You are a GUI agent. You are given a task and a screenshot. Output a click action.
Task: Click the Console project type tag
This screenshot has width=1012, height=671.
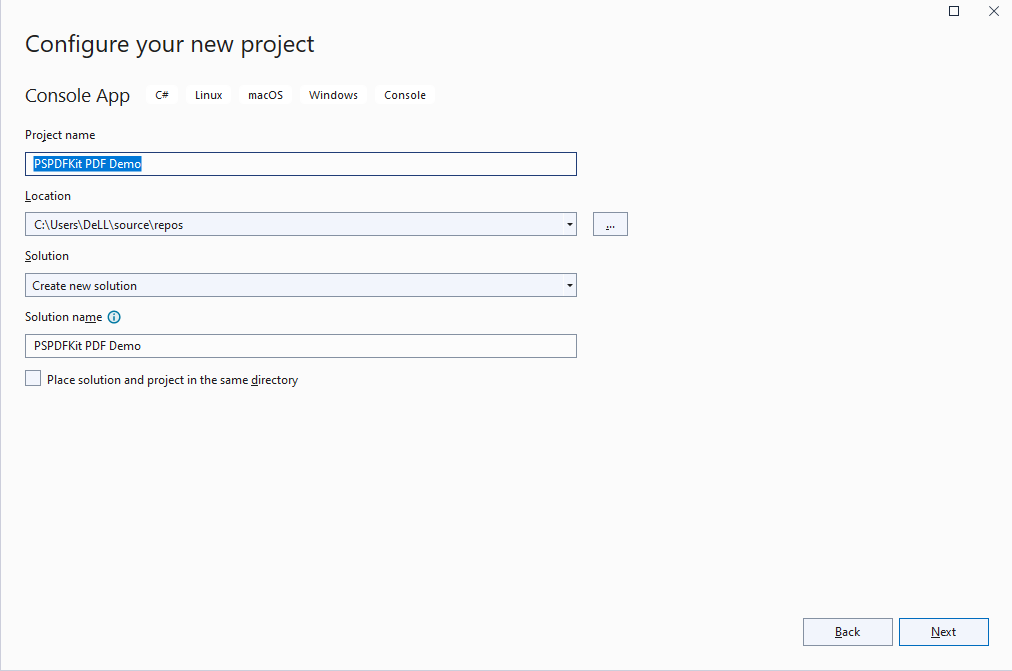point(404,95)
